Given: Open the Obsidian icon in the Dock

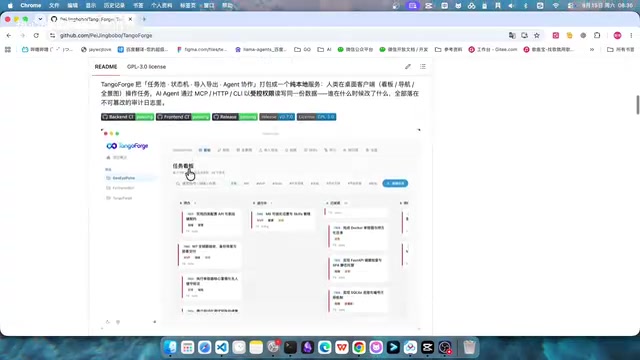Looking at the screenshot, I should pos(307,347).
